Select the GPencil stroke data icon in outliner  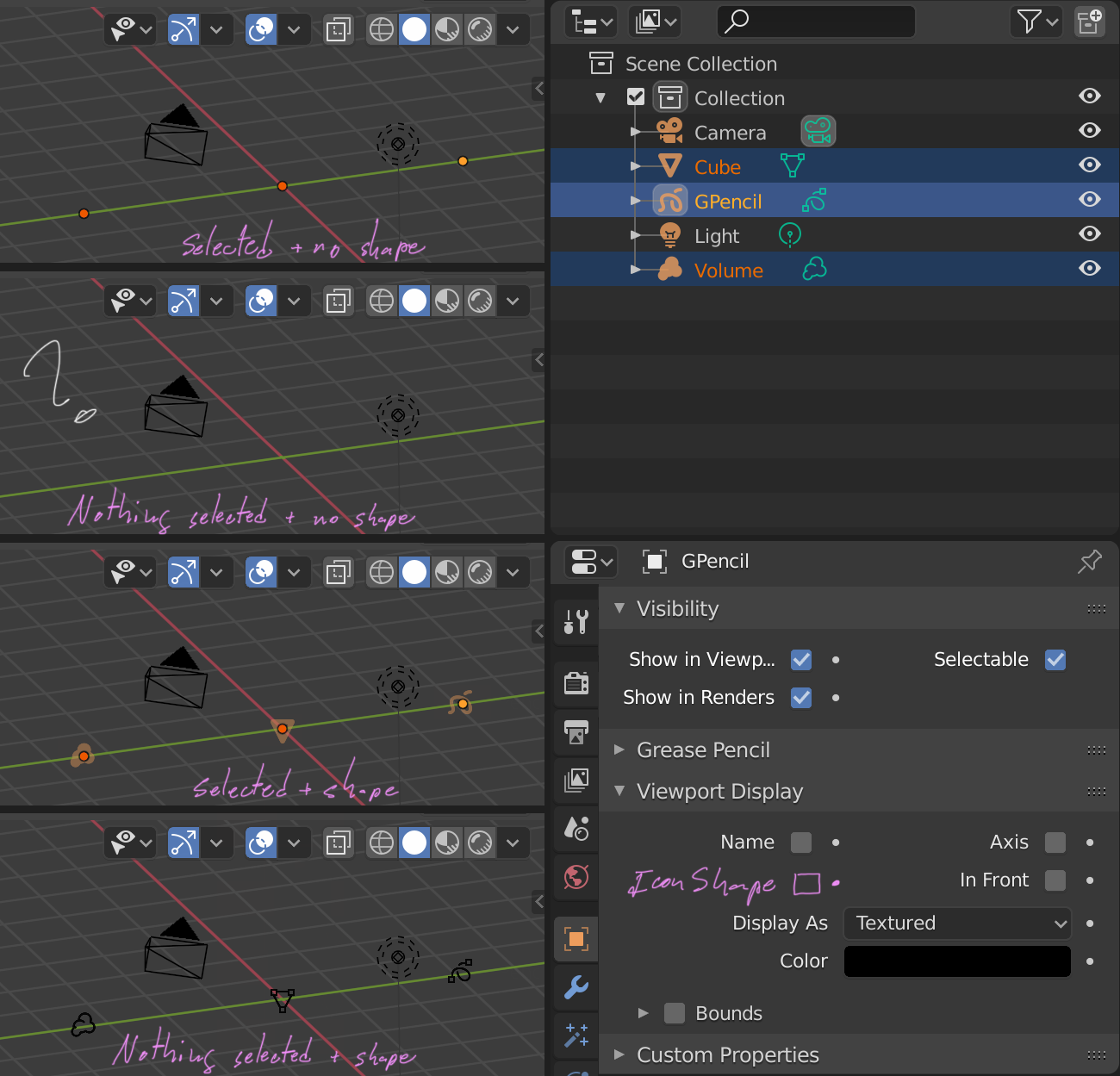814,201
